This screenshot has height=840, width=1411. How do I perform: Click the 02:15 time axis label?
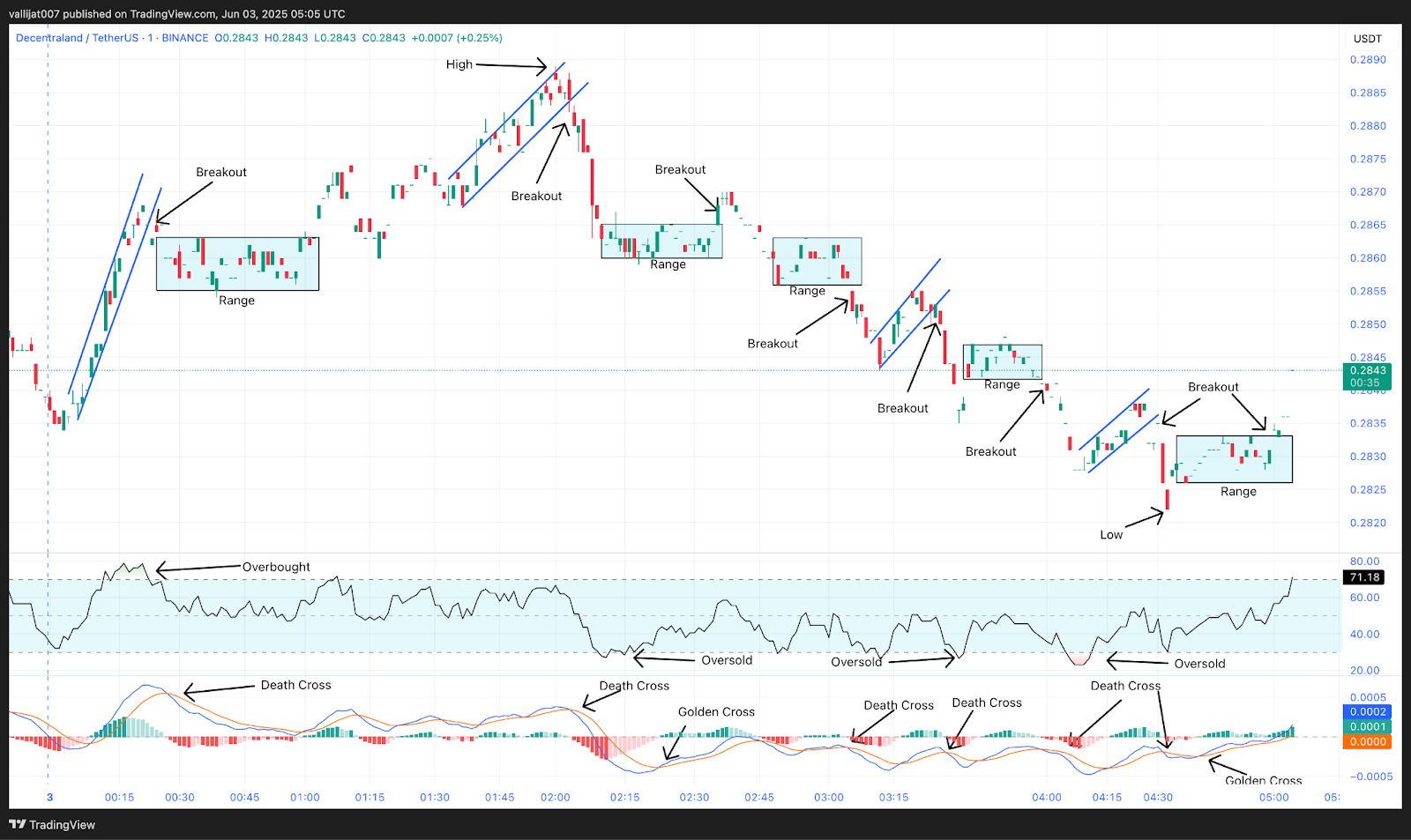coord(625,798)
